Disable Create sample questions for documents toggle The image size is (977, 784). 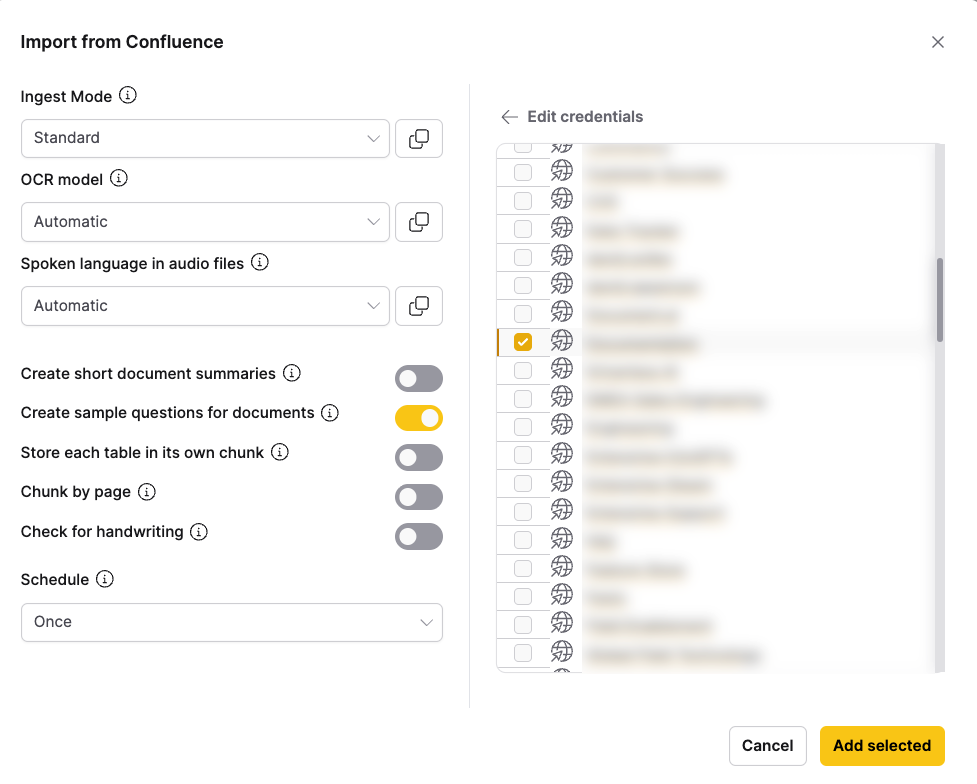[418, 418]
